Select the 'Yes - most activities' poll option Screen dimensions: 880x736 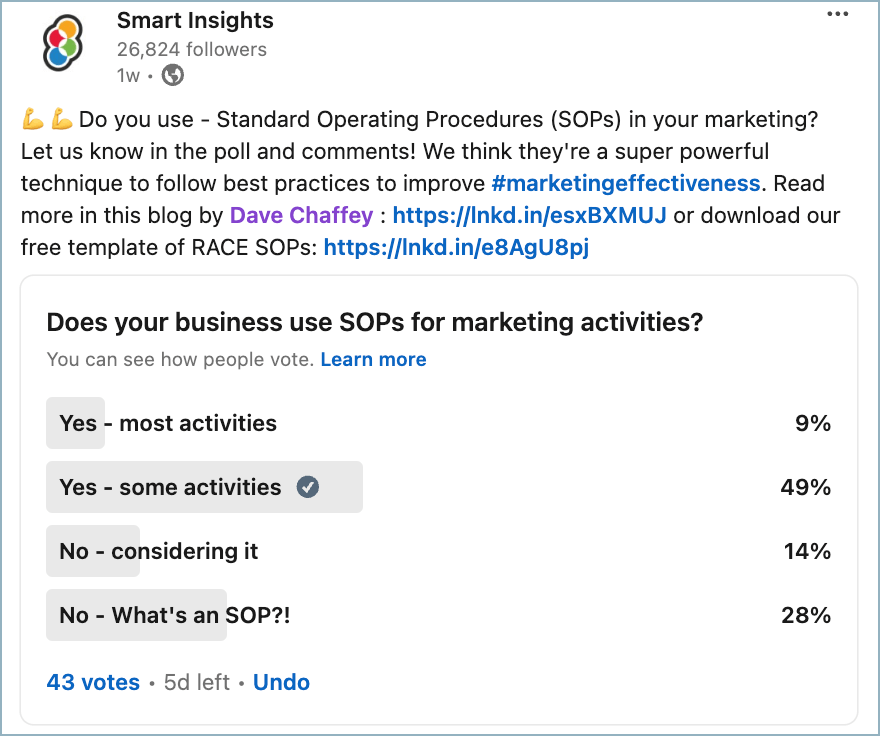pyautogui.click(x=168, y=423)
